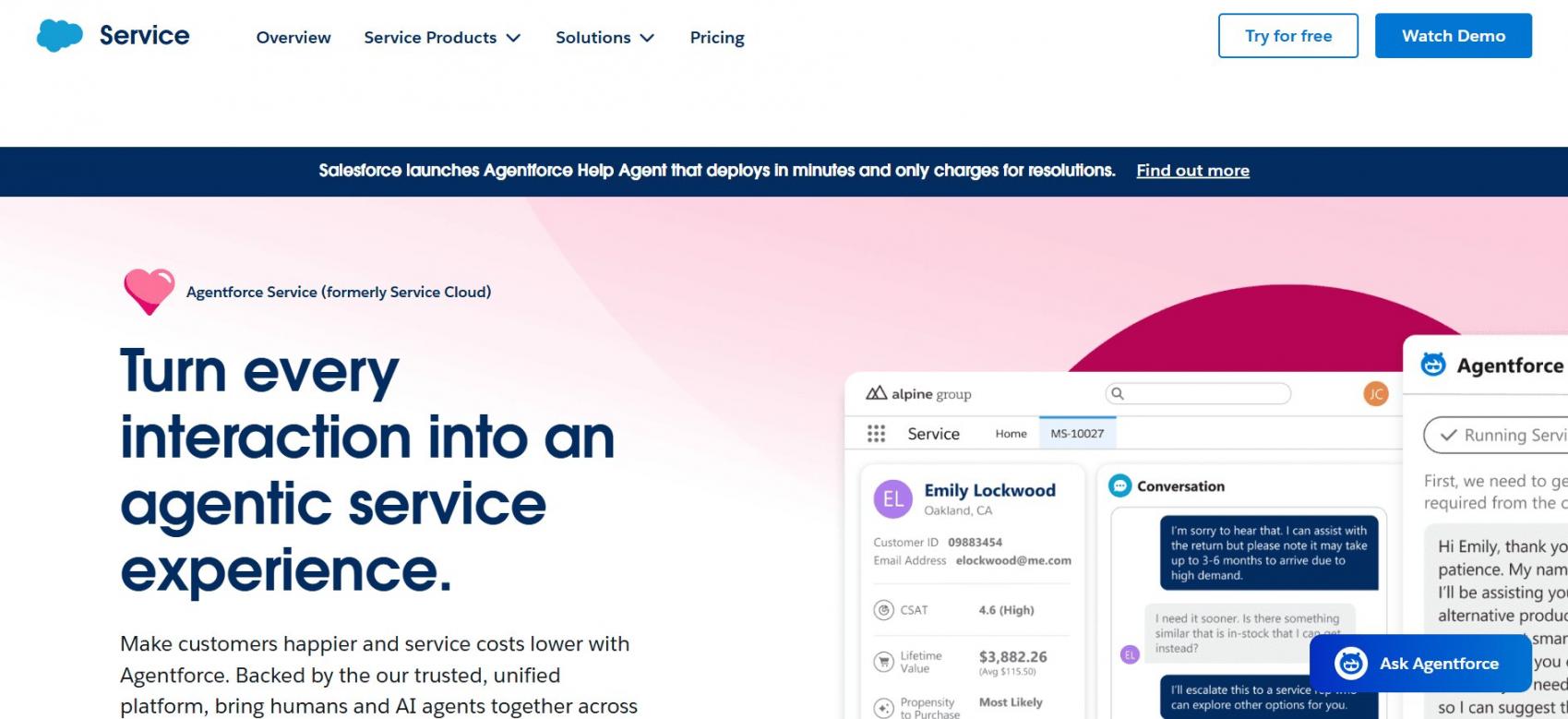1568x719 pixels.
Task: Click the Emily Lockwood name
Action: point(989,490)
